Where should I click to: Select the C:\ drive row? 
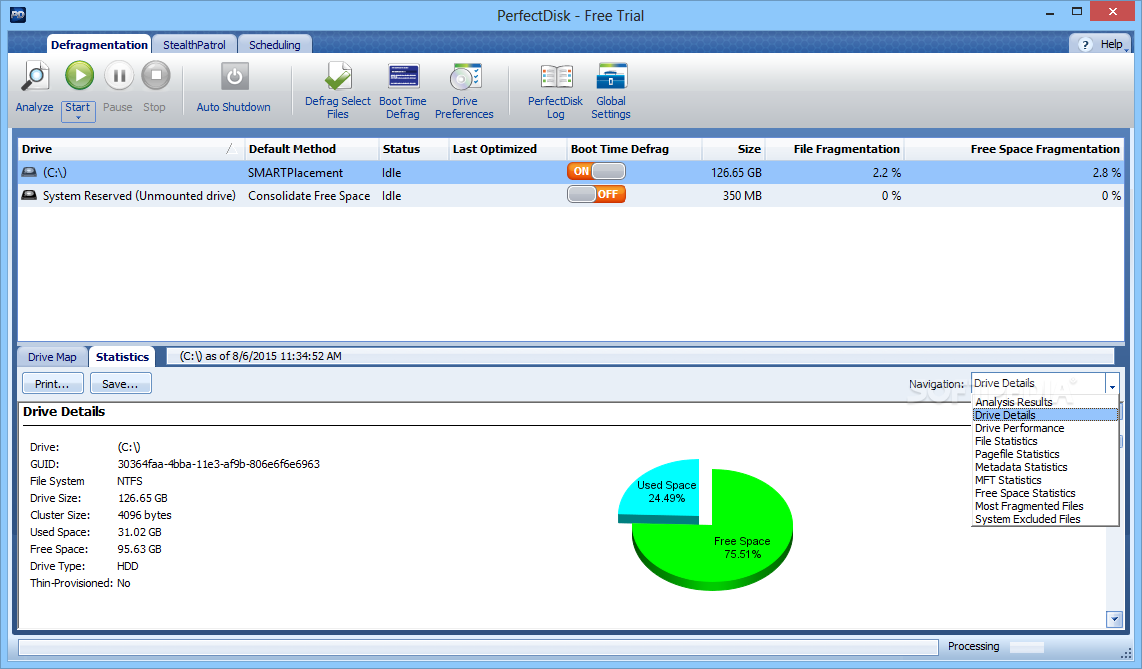tap(571, 173)
